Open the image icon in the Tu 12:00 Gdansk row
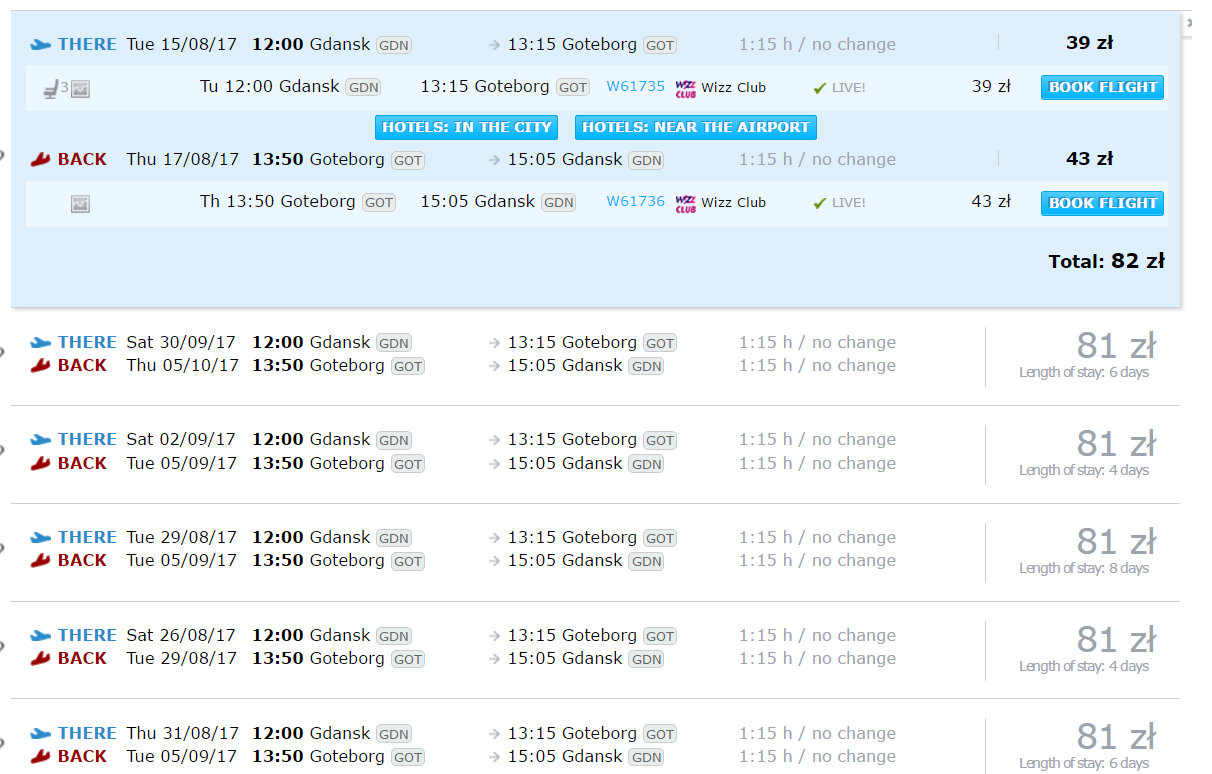Screen dimensions: 1212x774 (x=81, y=88)
